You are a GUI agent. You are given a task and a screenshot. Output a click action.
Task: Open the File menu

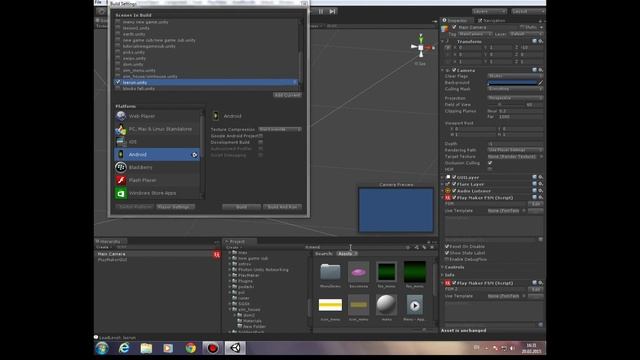point(98,2)
